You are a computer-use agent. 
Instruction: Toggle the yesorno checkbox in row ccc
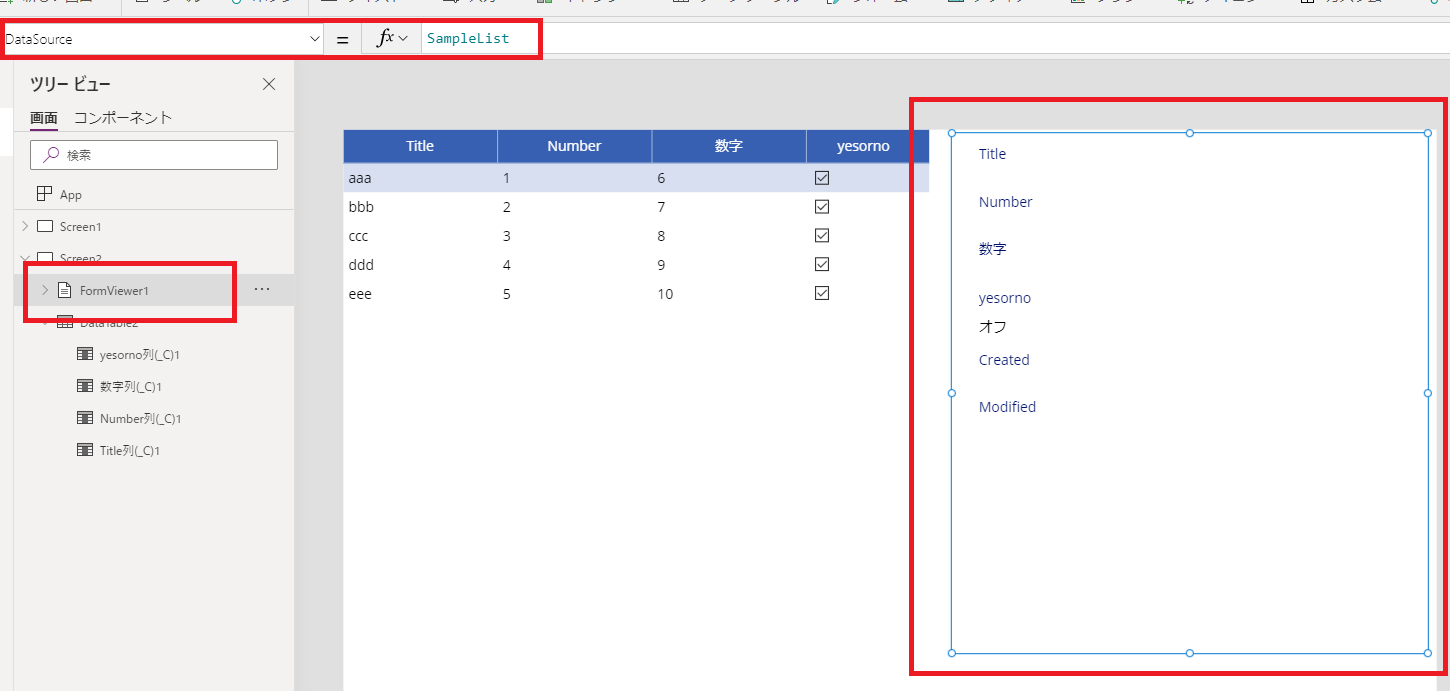pos(821,235)
